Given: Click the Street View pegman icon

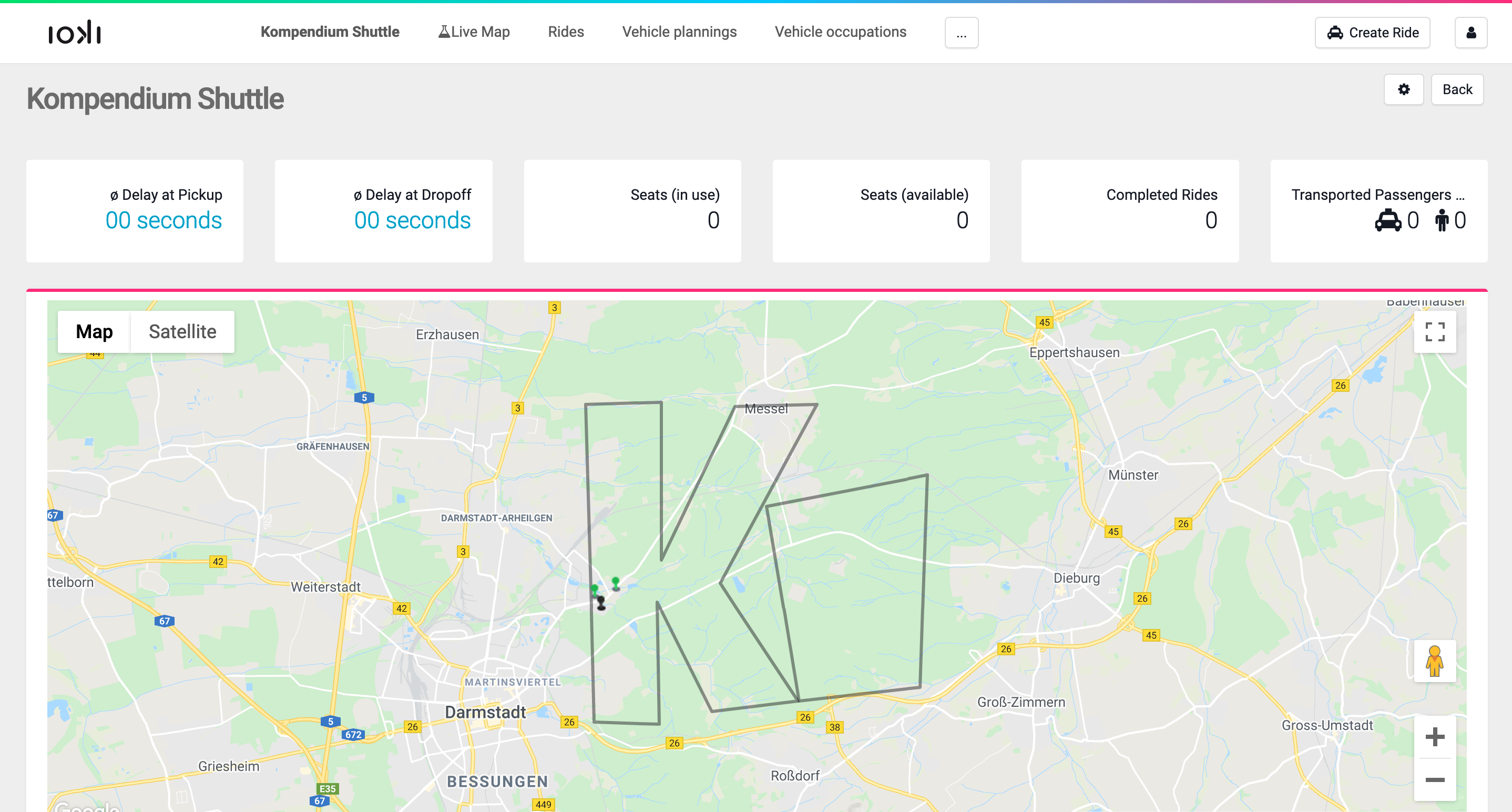Looking at the screenshot, I should coord(1435,661).
